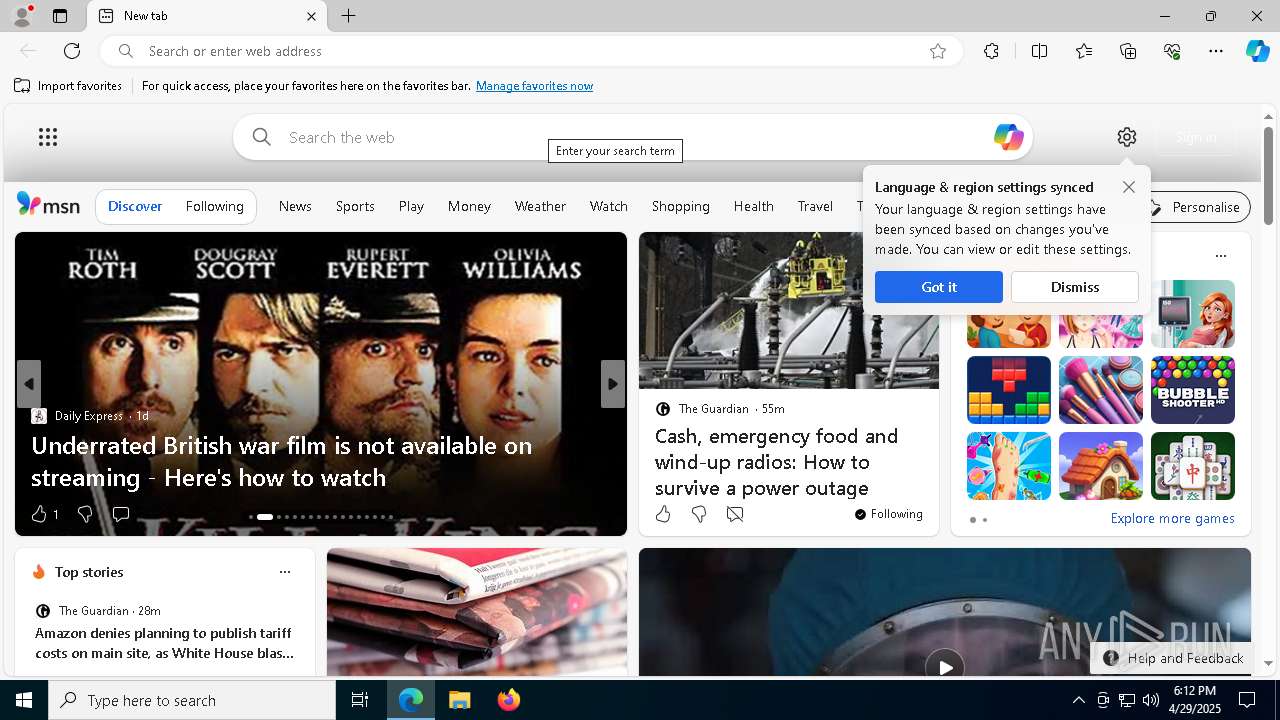This screenshot has height=720, width=1280.
Task: Open the msn logo home link
Action: click(48, 205)
